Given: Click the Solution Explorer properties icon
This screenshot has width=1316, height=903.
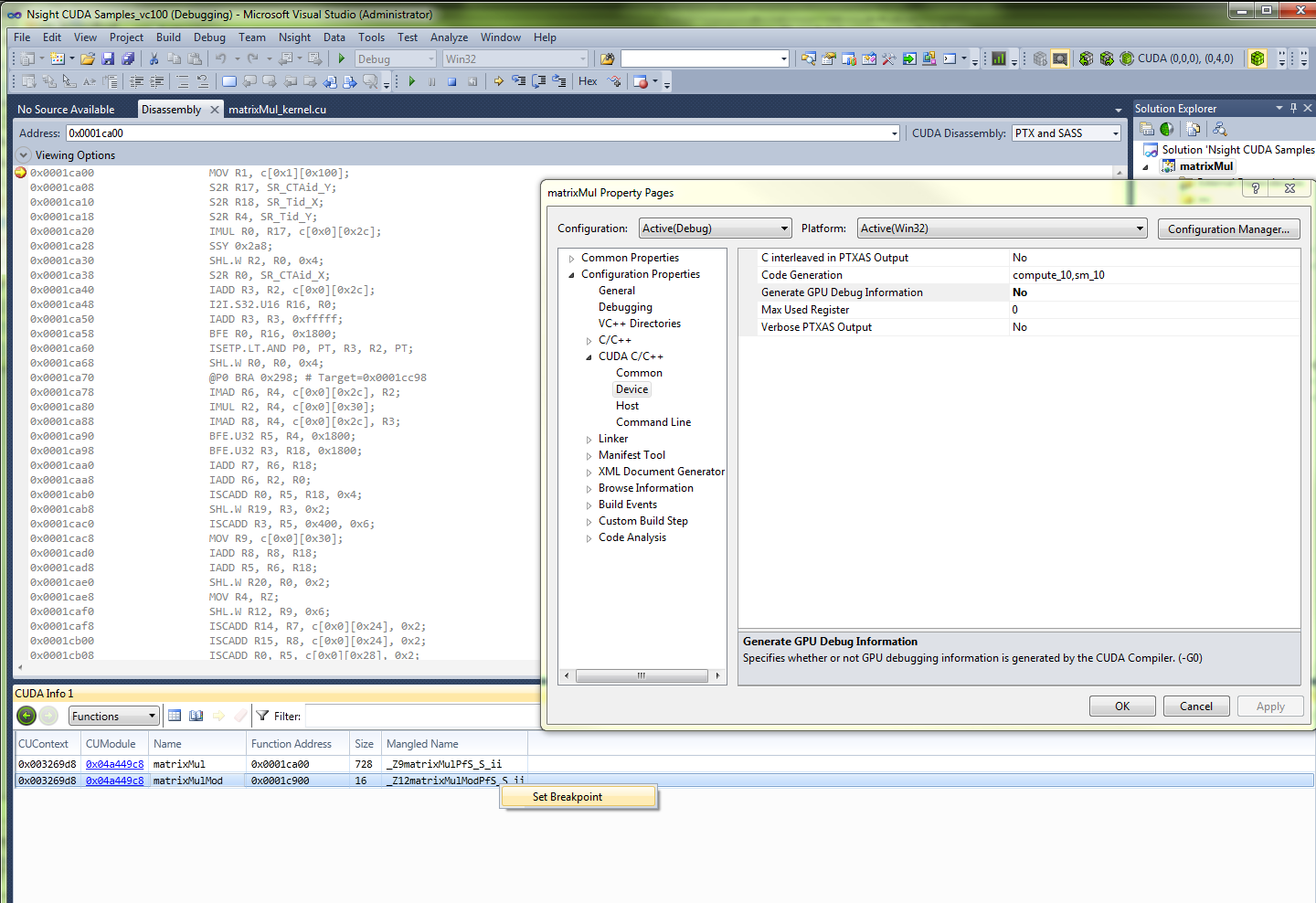Looking at the screenshot, I should point(1147,129).
